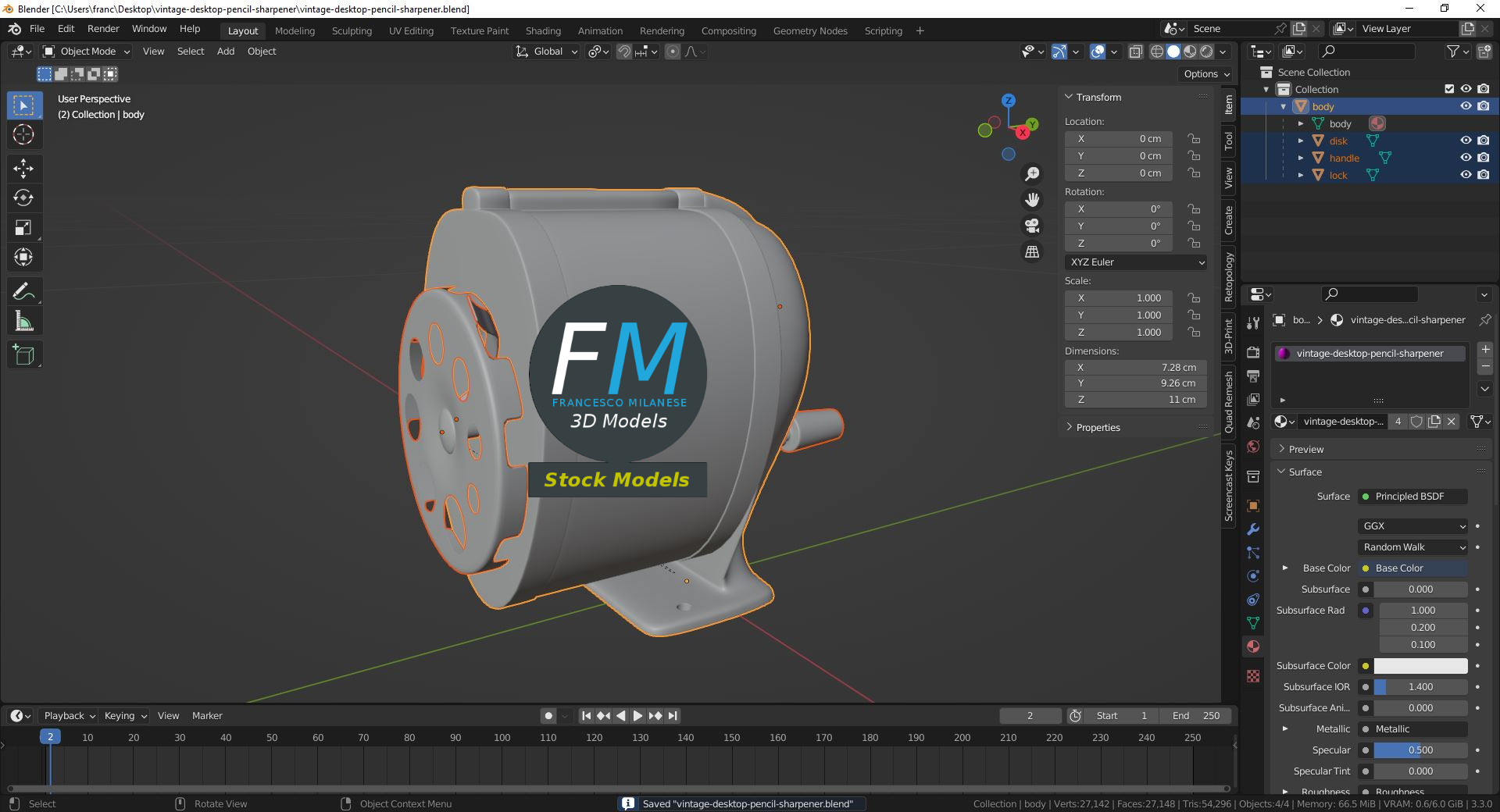Hide the lock object in viewport

coord(1466,175)
